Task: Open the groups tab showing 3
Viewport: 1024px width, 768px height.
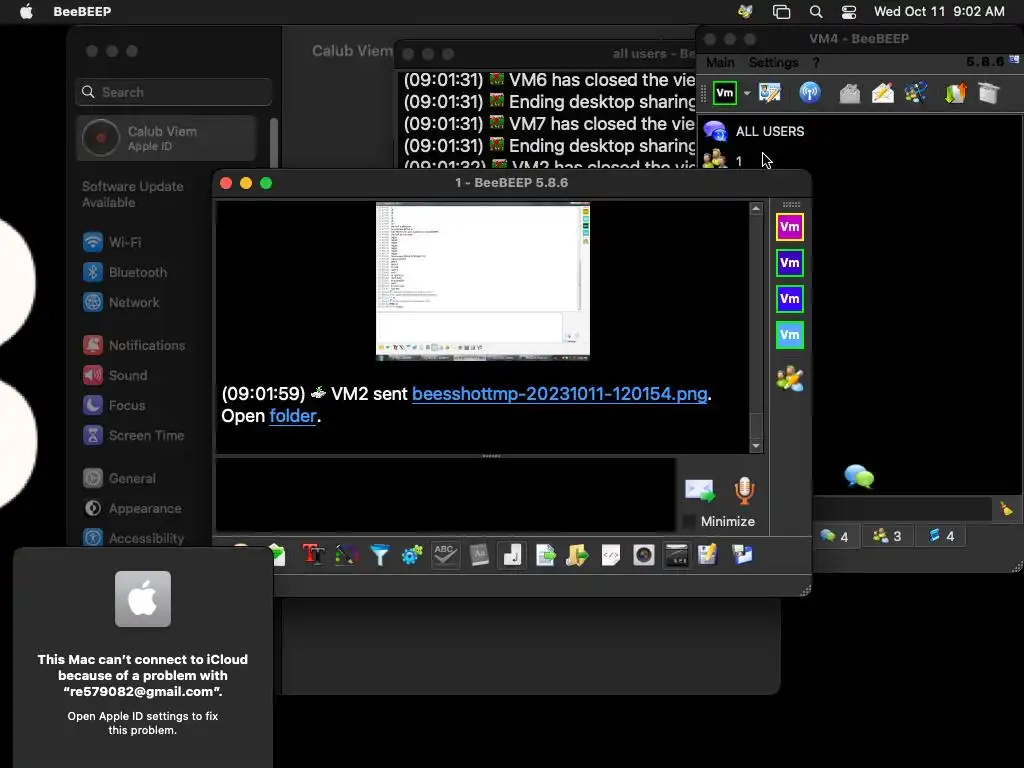Action: pyautogui.click(x=887, y=536)
